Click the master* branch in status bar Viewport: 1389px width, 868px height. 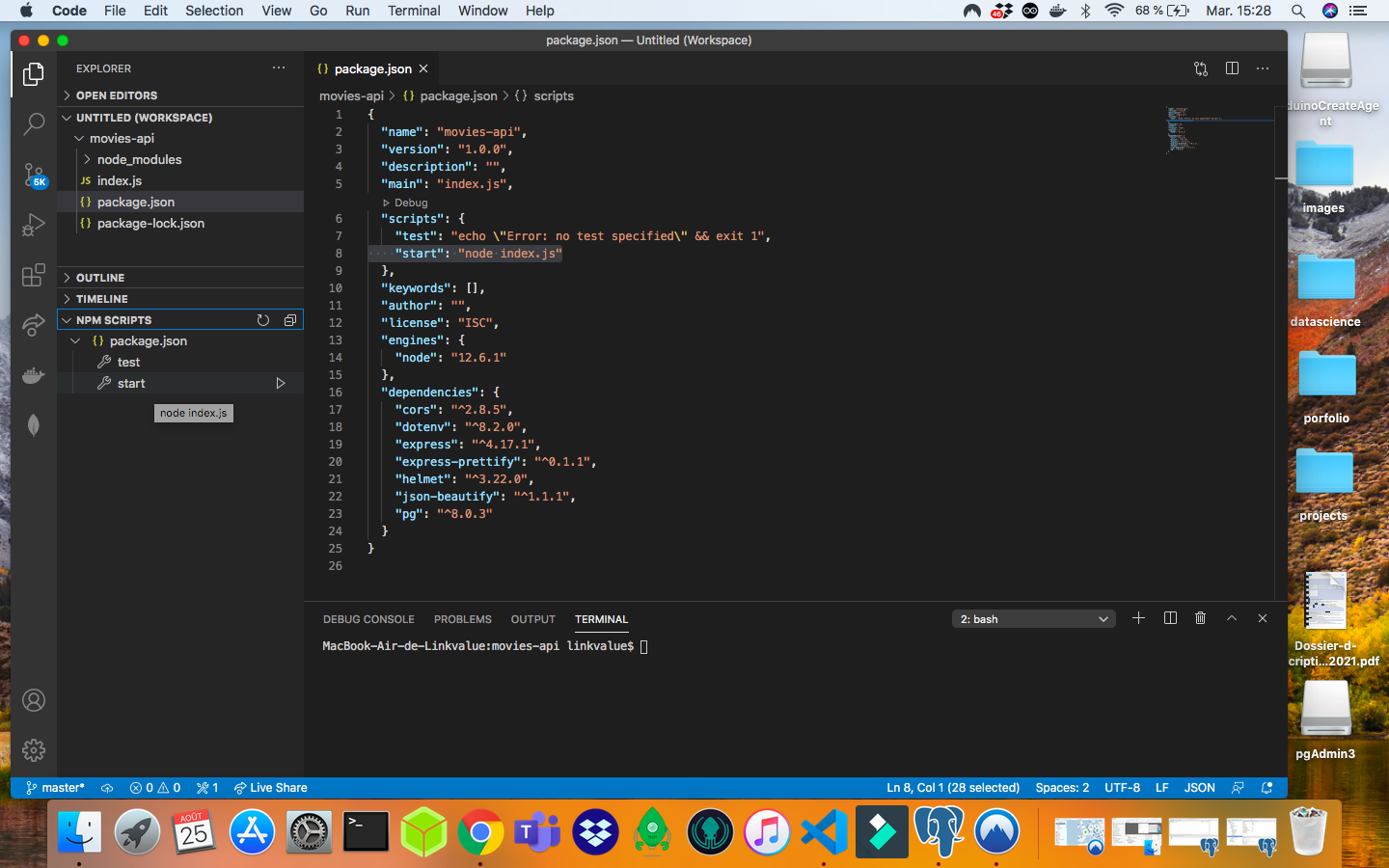[55, 788]
